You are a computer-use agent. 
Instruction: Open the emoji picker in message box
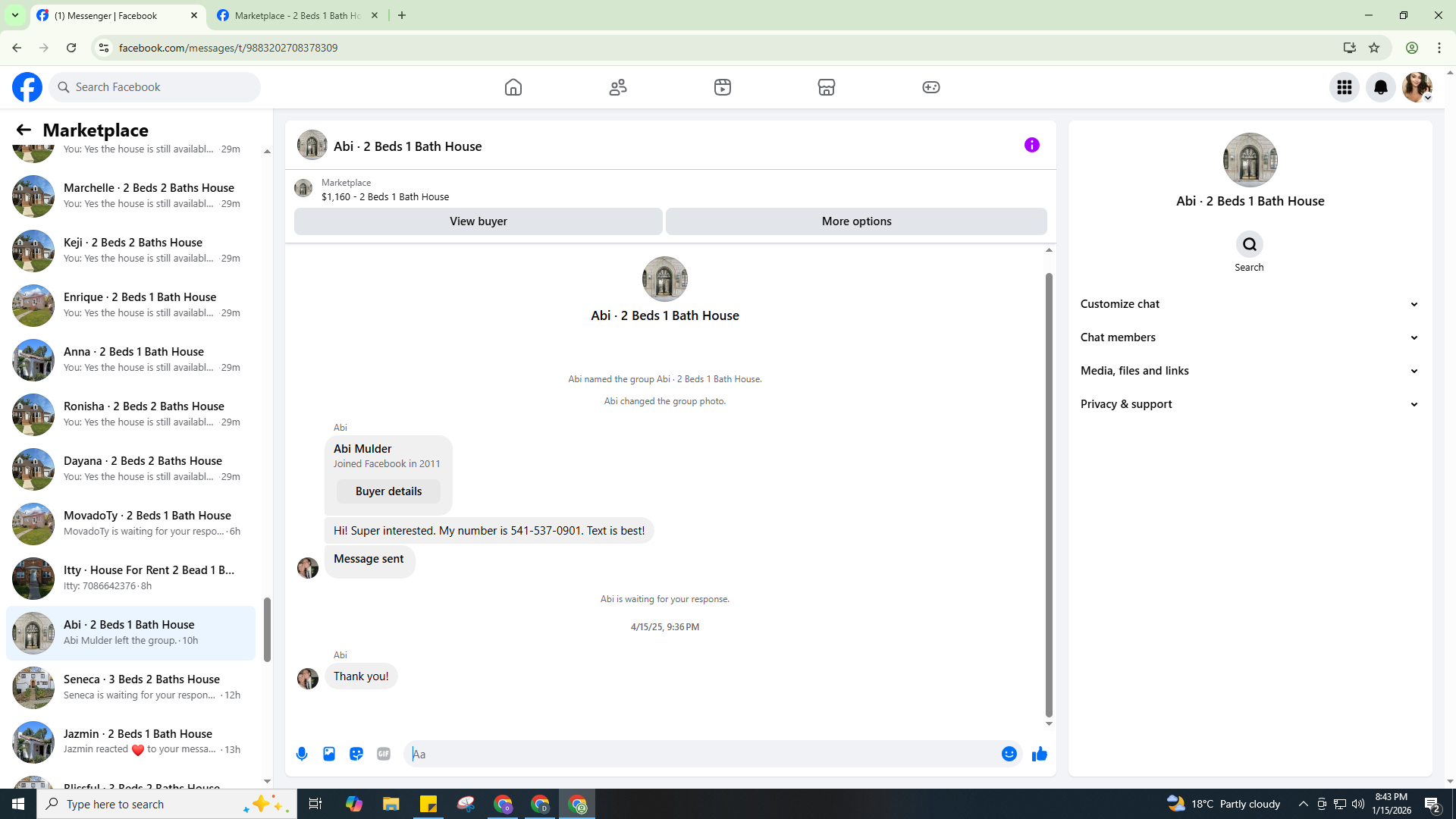1009,754
